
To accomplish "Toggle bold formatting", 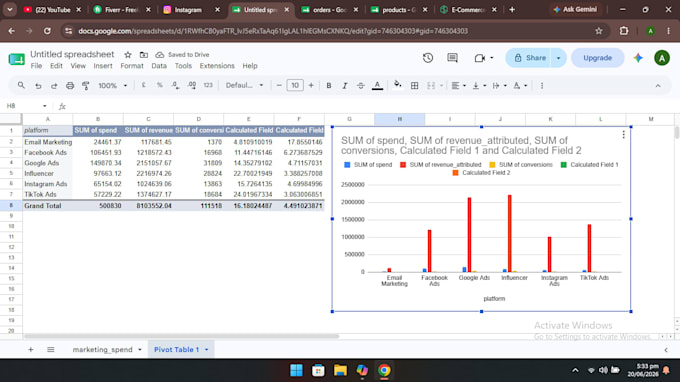I will pyautogui.click(x=329, y=86).
